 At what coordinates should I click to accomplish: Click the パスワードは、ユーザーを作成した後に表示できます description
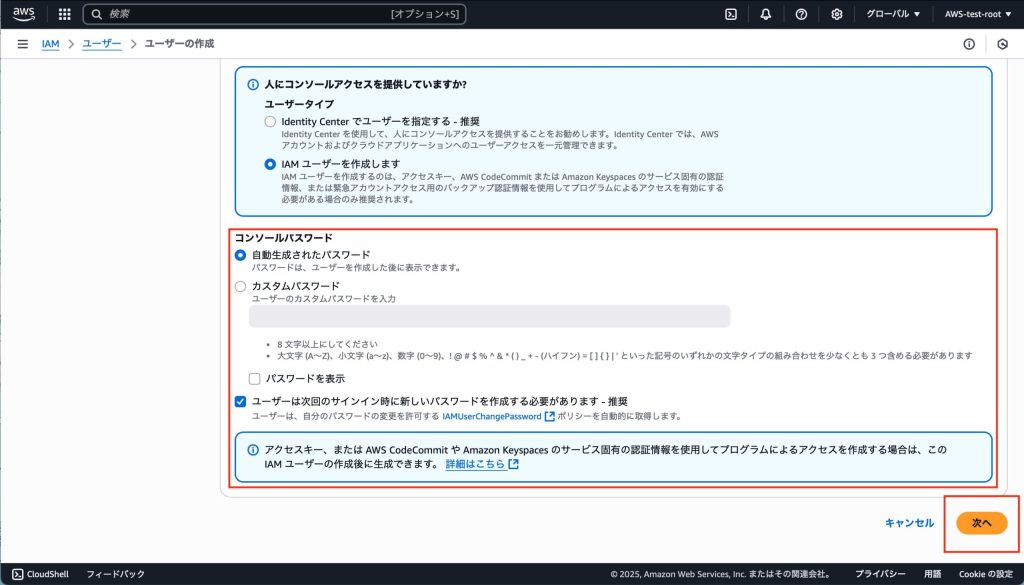click(x=357, y=267)
